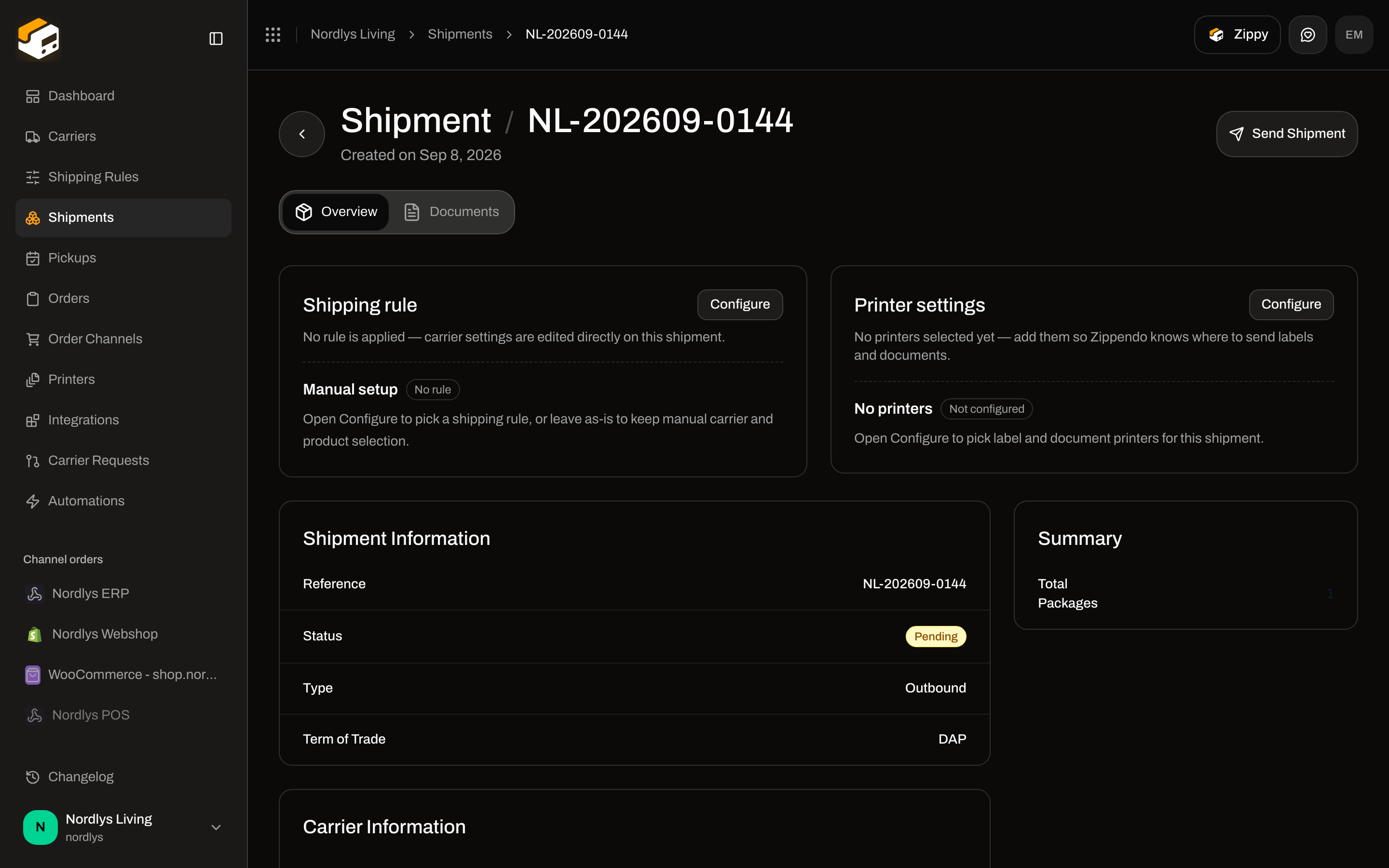Click the Not configured badge
The image size is (1389, 868).
pyautogui.click(x=986, y=409)
